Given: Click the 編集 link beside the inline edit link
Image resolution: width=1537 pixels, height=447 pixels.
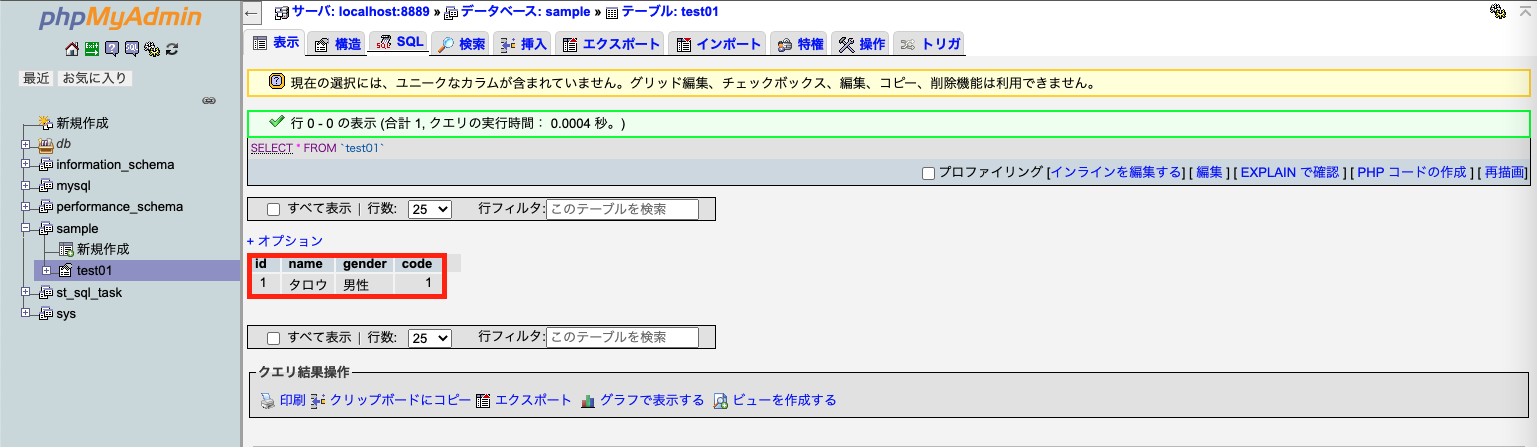Looking at the screenshot, I should coord(1210,173).
